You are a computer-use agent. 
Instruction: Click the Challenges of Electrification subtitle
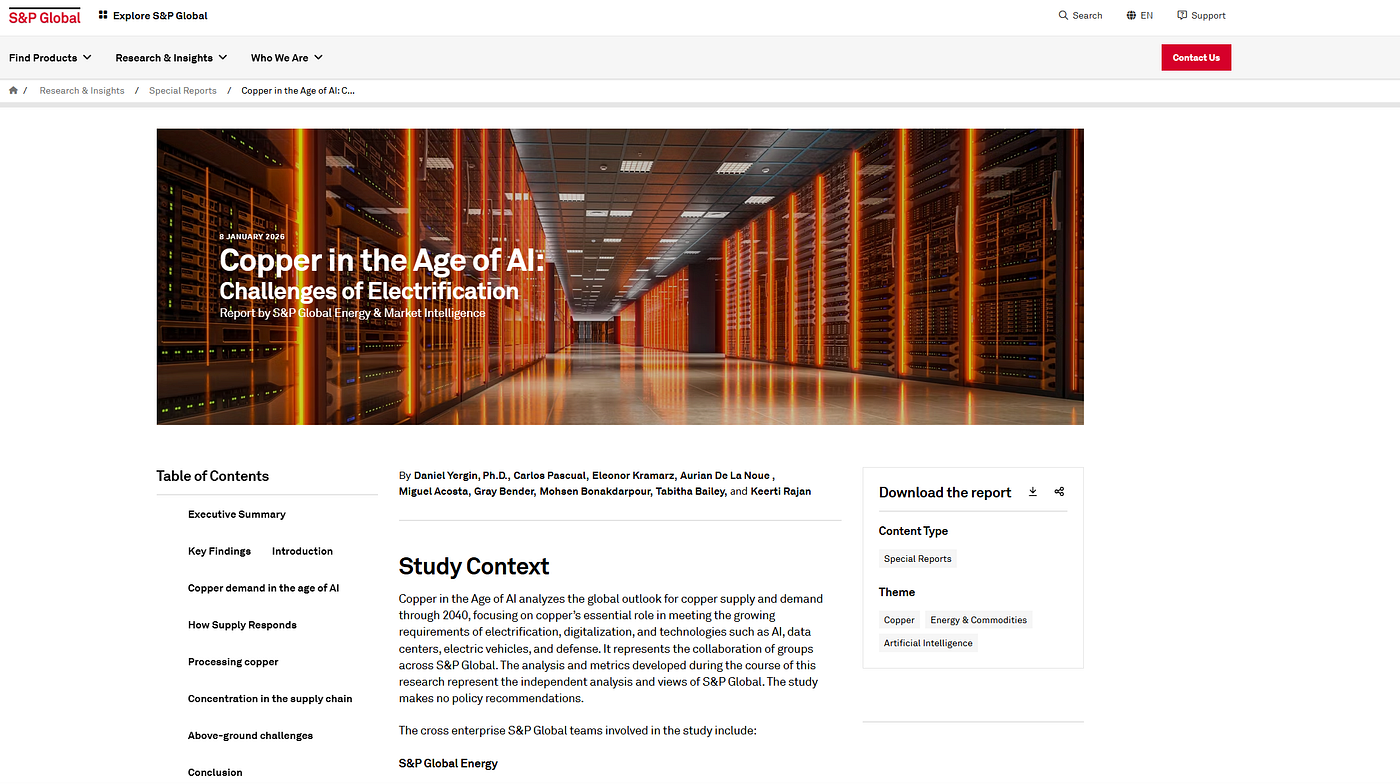tap(369, 291)
